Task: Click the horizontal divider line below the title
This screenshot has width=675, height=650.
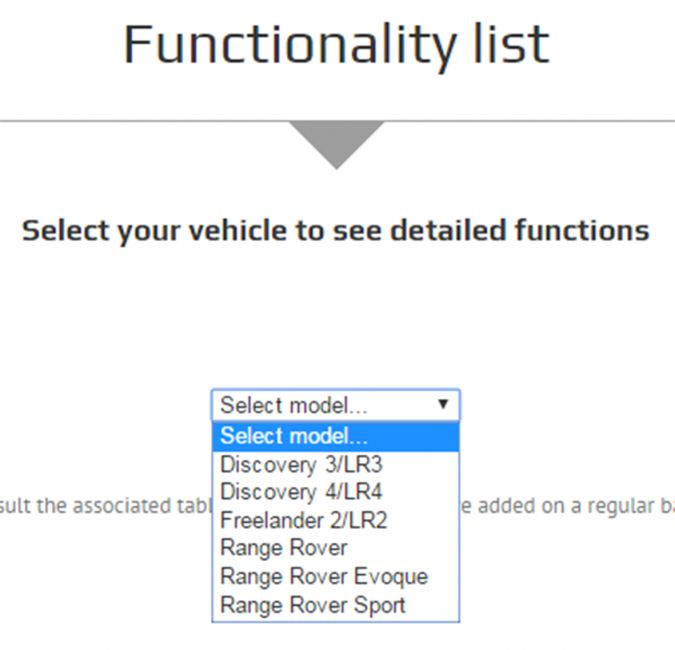Action: [x=338, y=121]
